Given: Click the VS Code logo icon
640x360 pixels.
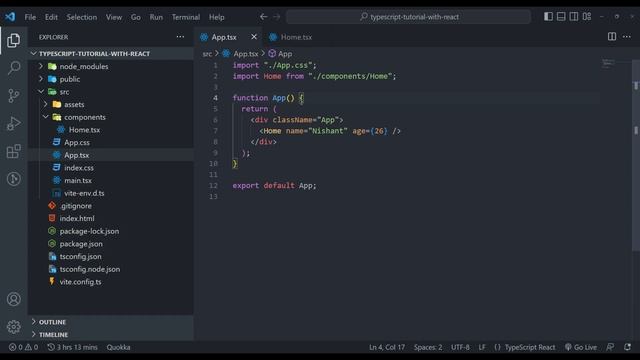Looking at the screenshot, I should tap(10, 17).
